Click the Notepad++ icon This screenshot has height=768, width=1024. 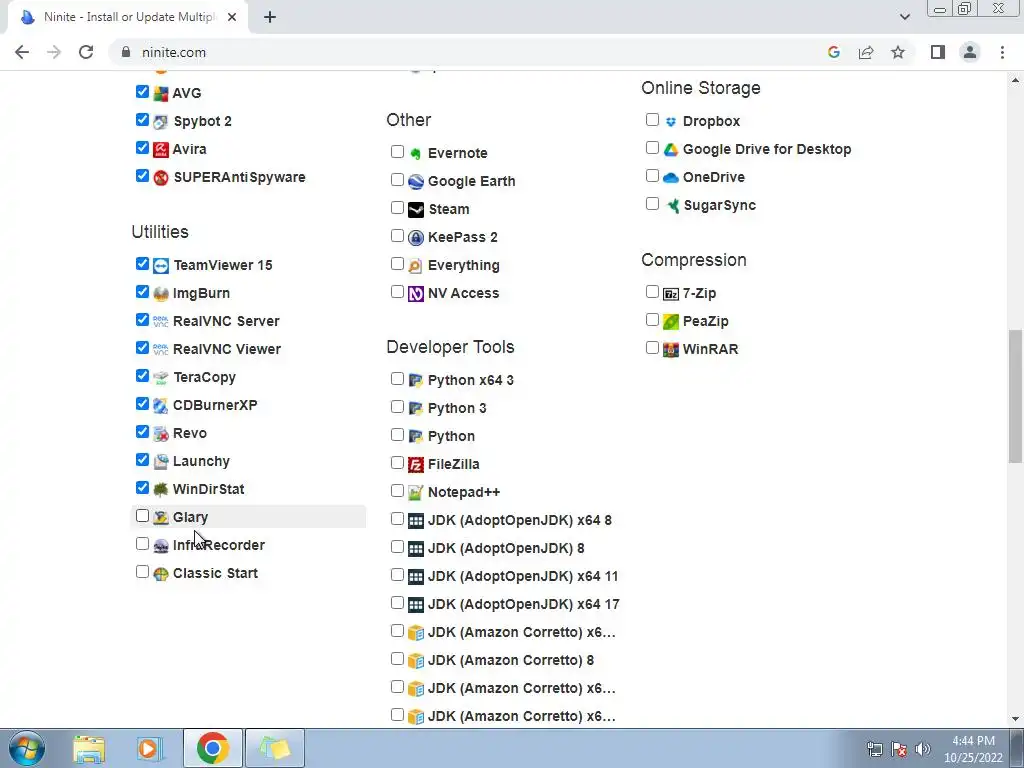pyautogui.click(x=416, y=493)
